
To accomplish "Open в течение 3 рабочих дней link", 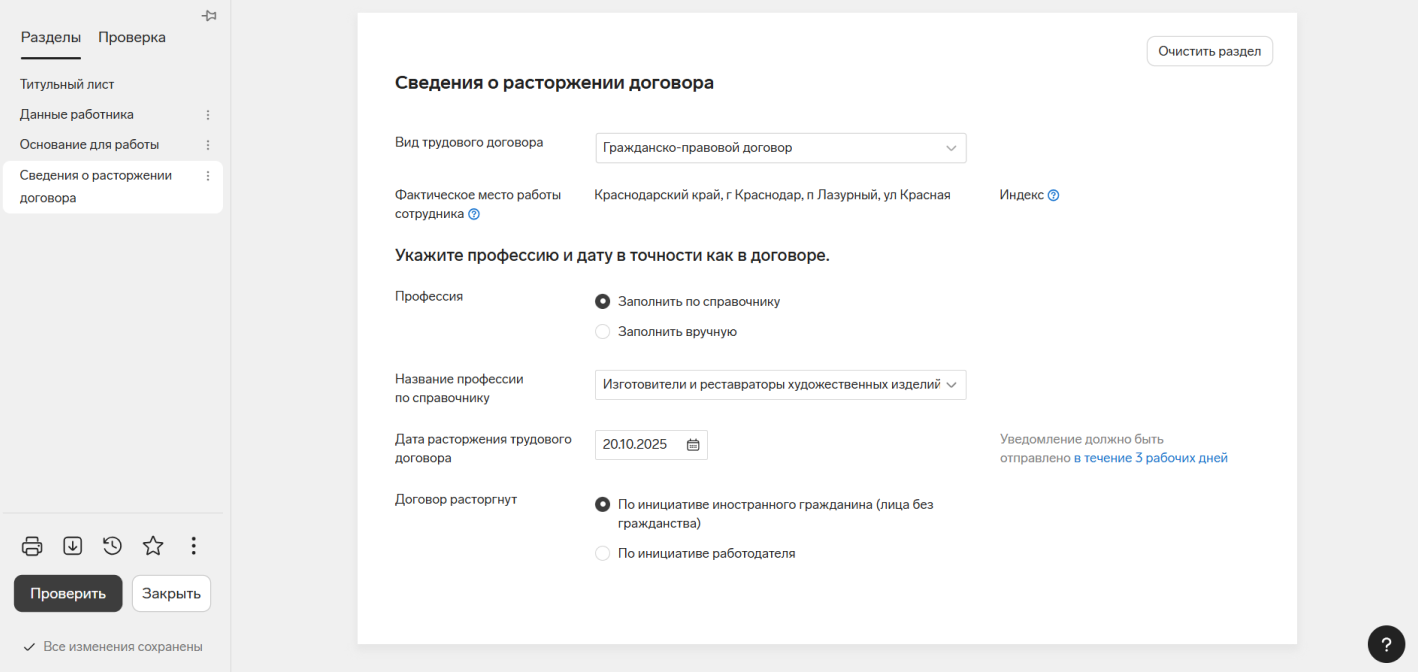I will click(x=1150, y=458).
